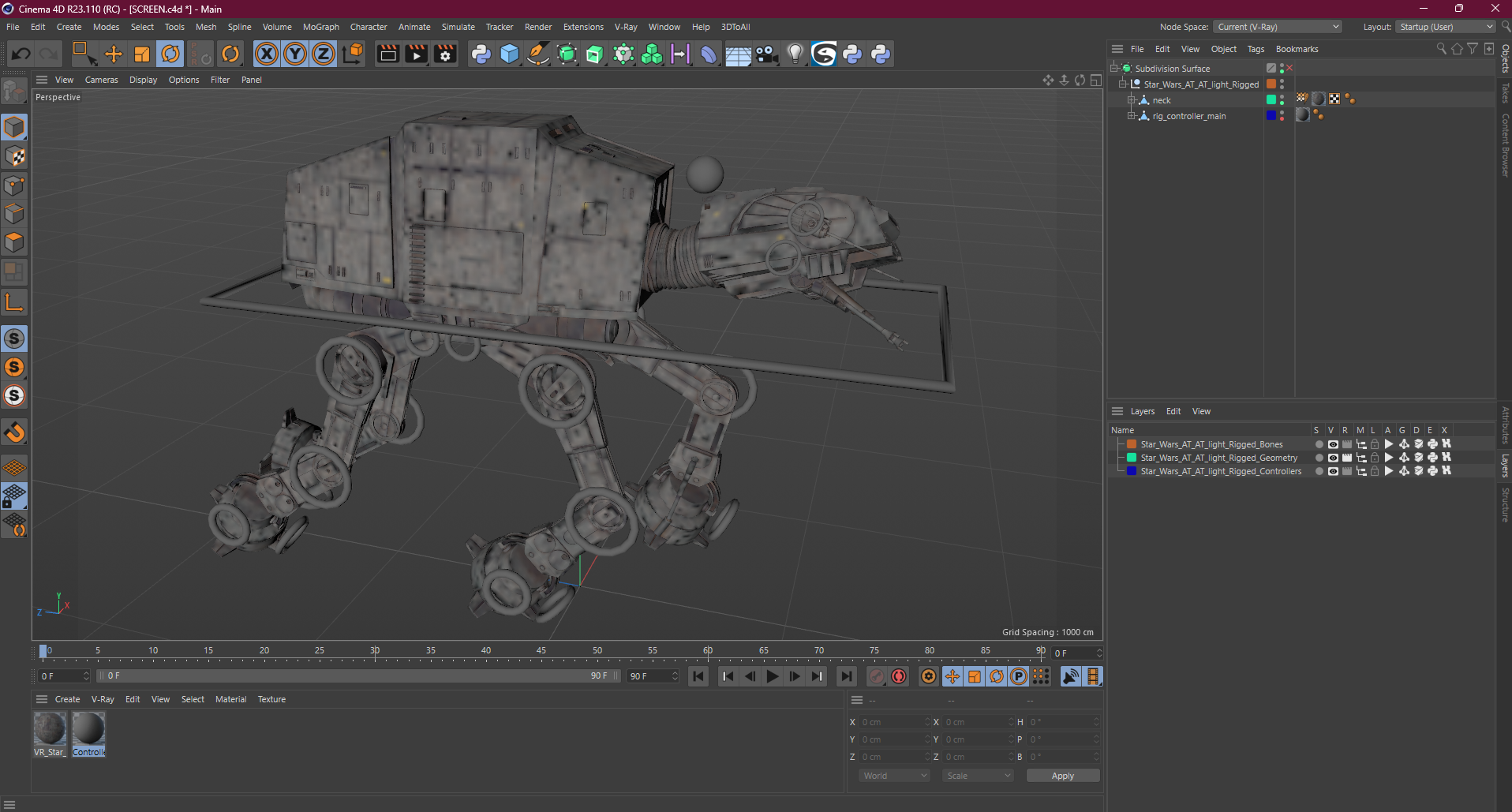Go to start of timeline
Viewport: 1512px width, 812px height.
coord(698,676)
